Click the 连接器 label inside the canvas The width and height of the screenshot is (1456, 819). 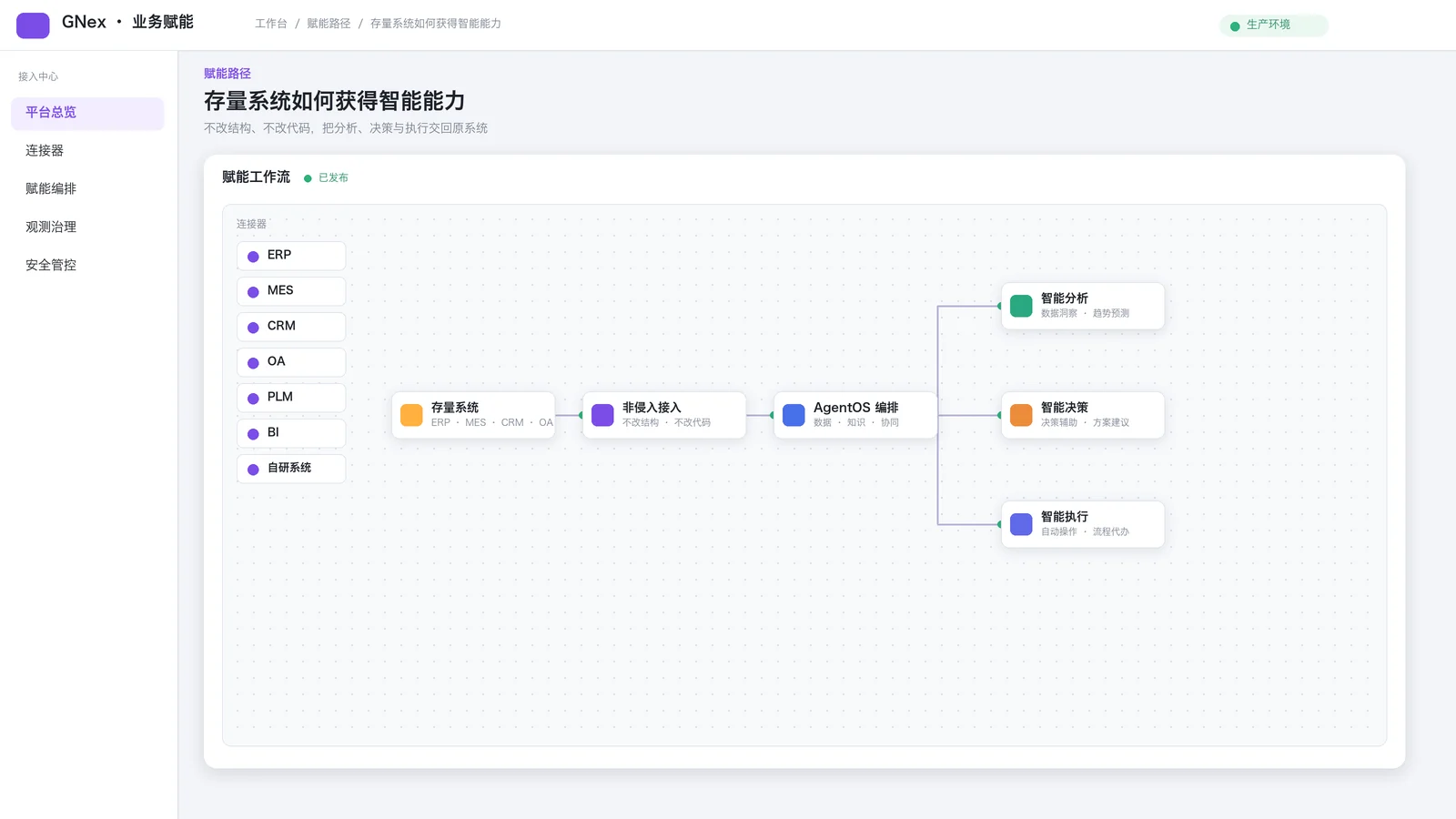click(251, 224)
